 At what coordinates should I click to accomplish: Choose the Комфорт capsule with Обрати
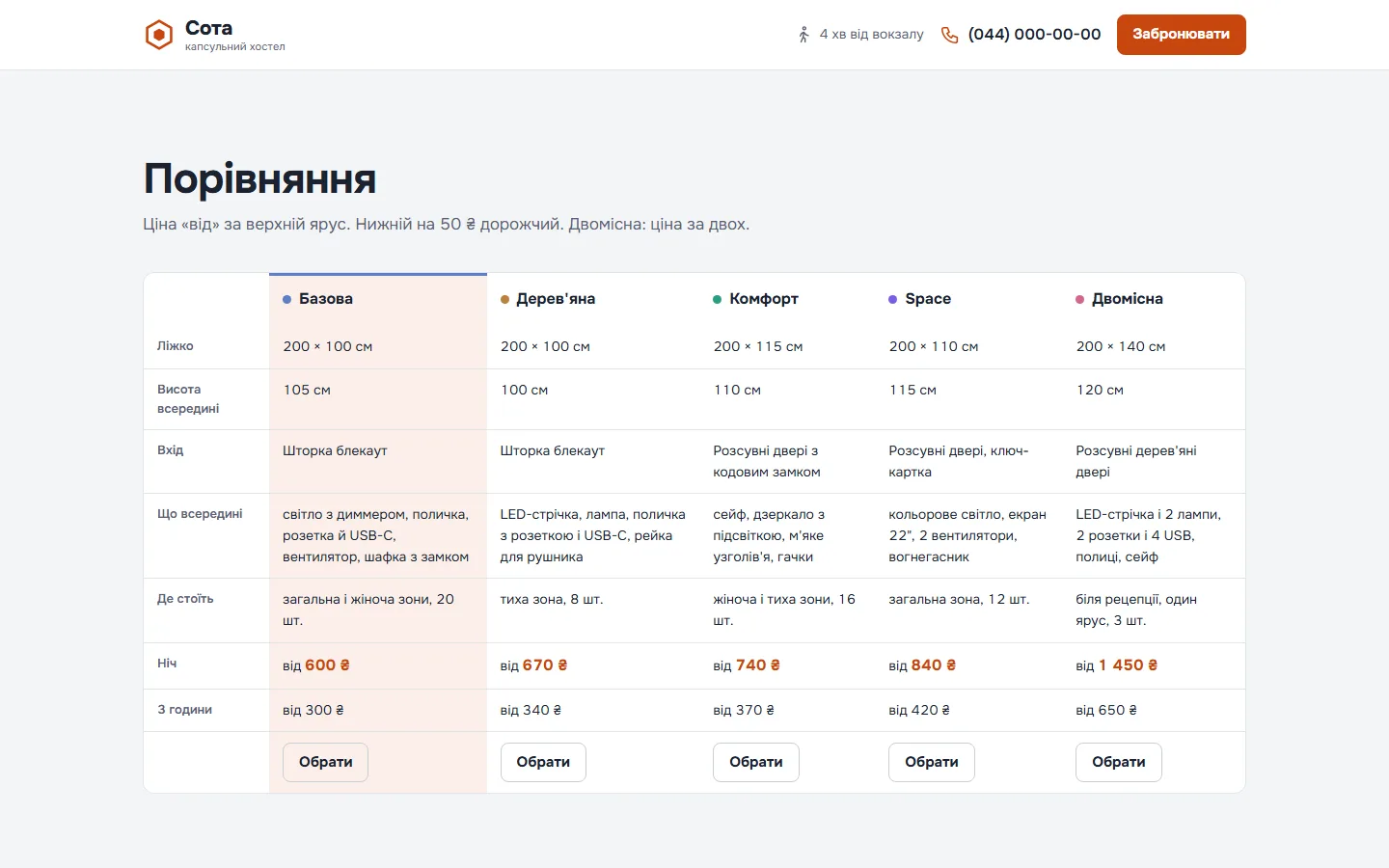click(x=756, y=762)
